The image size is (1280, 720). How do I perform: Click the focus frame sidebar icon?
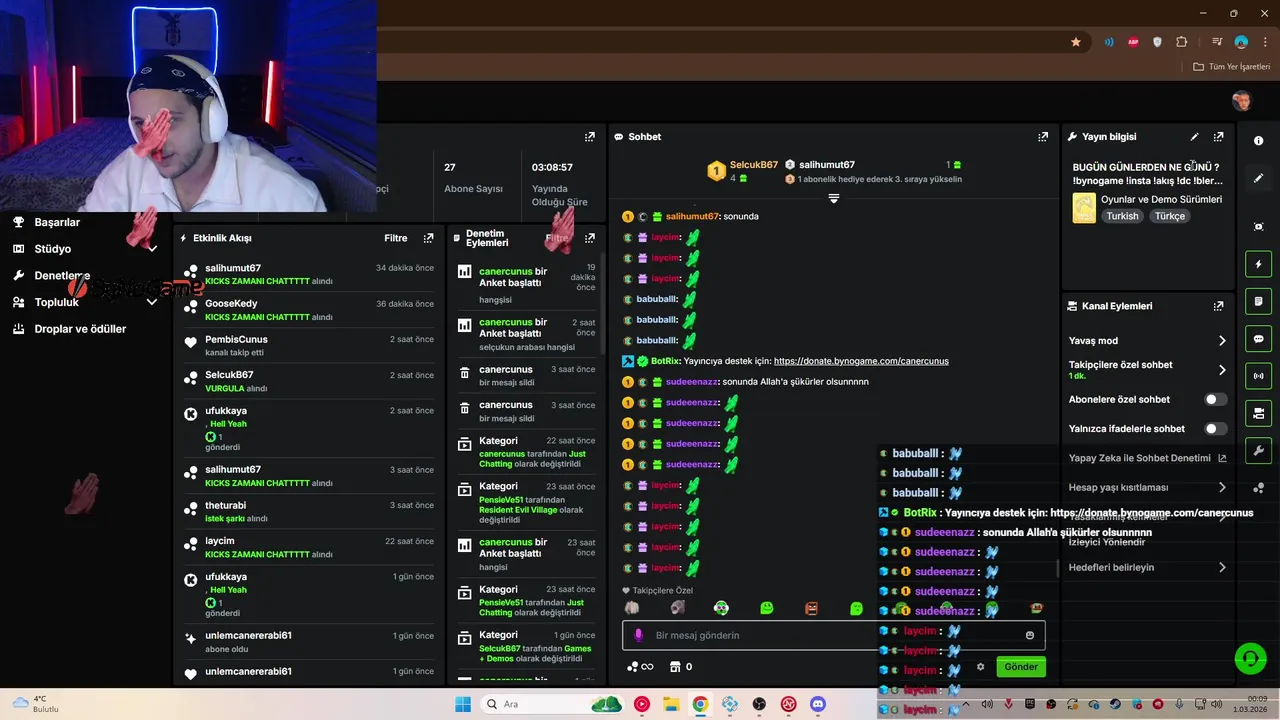(1258, 227)
